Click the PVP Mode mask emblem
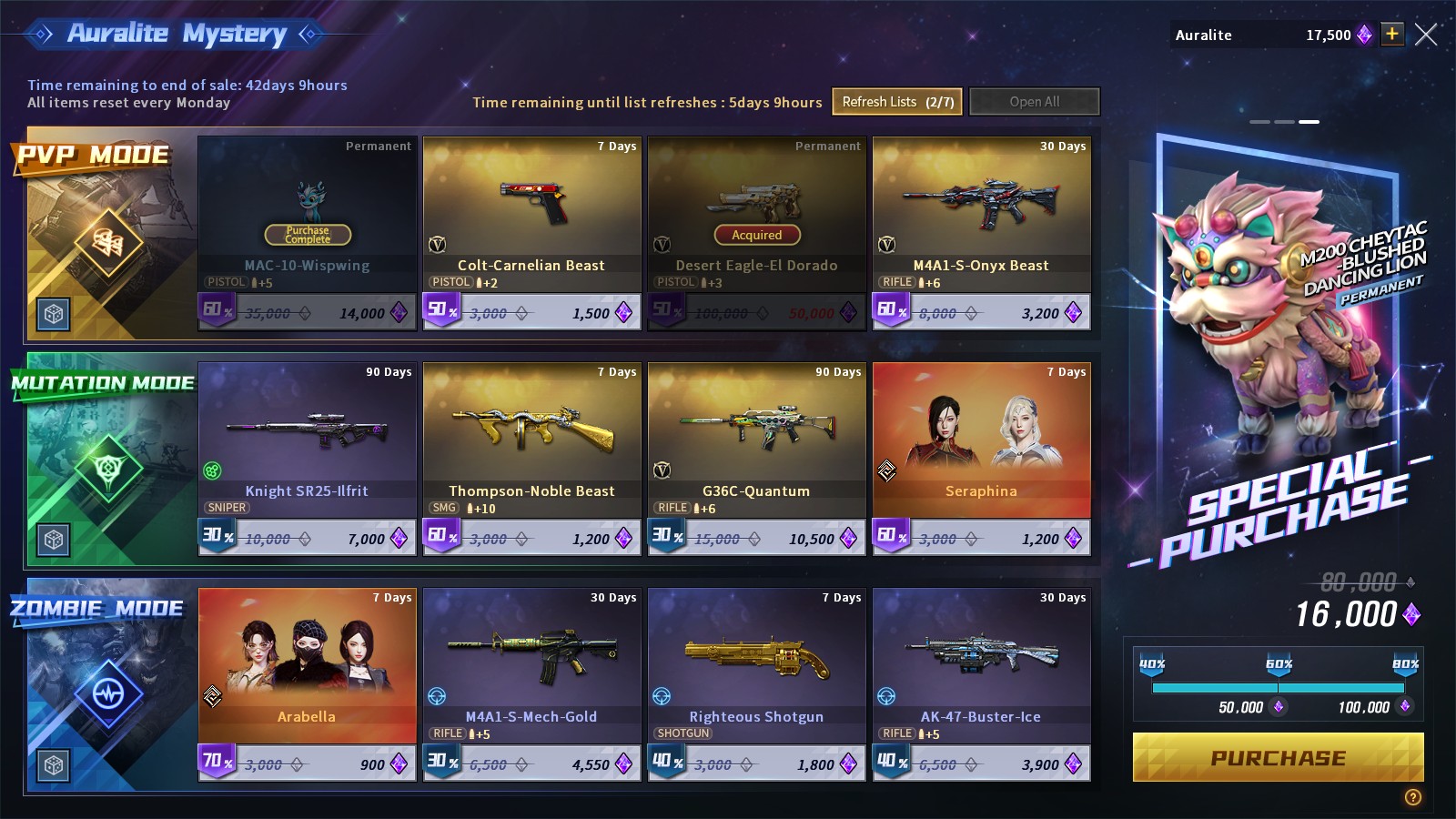The image size is (1456, 819). [x=108, y=242]
